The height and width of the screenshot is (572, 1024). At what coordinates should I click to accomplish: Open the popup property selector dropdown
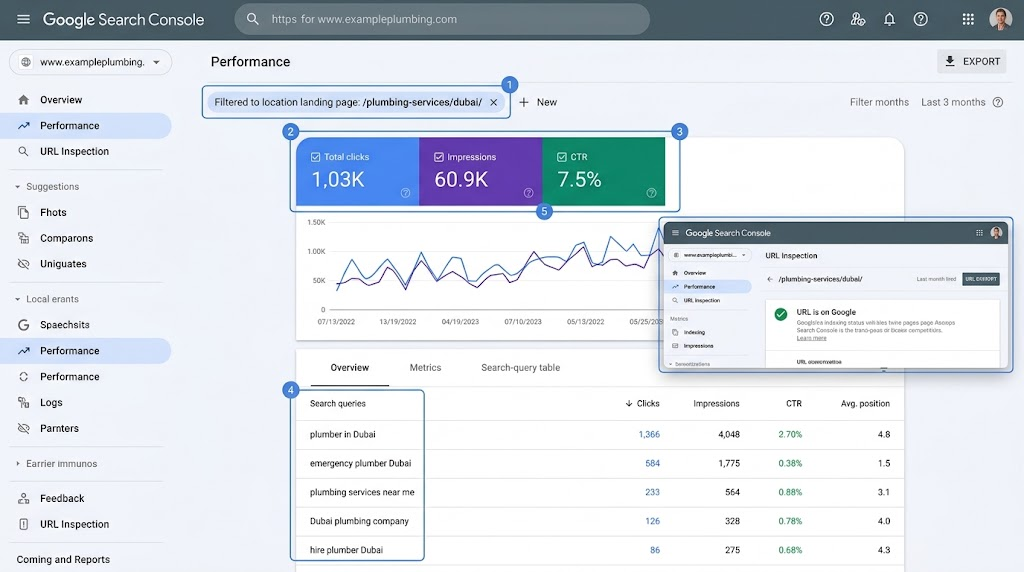coord(710,255)
